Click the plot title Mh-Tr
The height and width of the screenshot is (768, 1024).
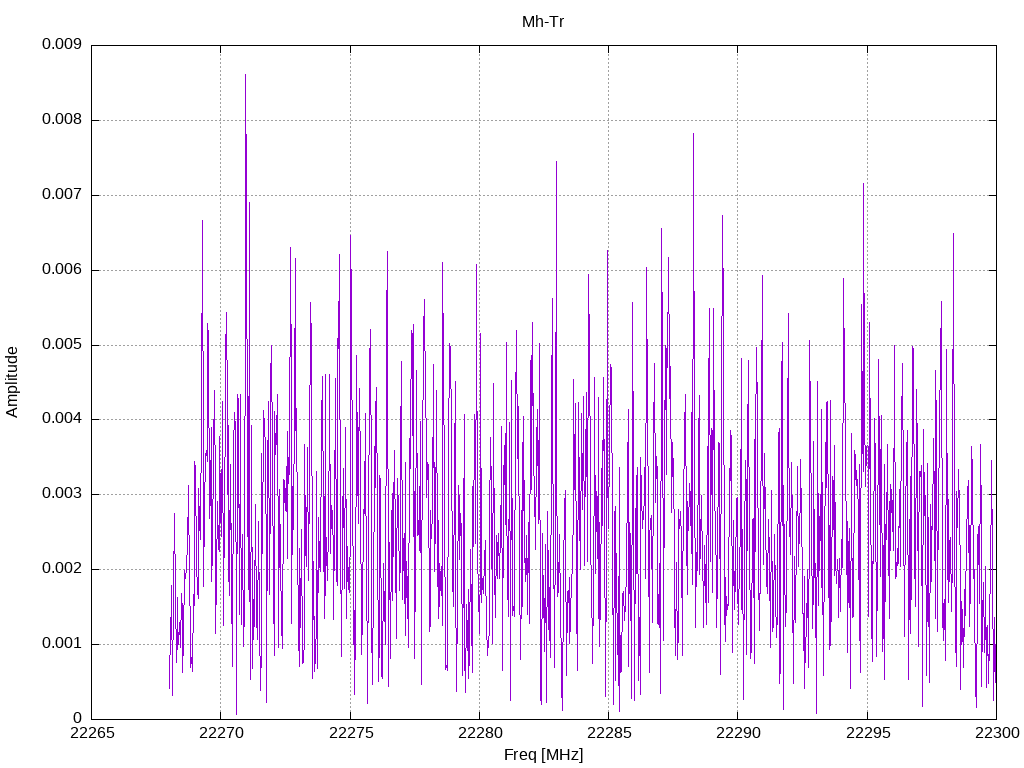pyautogui.click(x=543, y=22)
